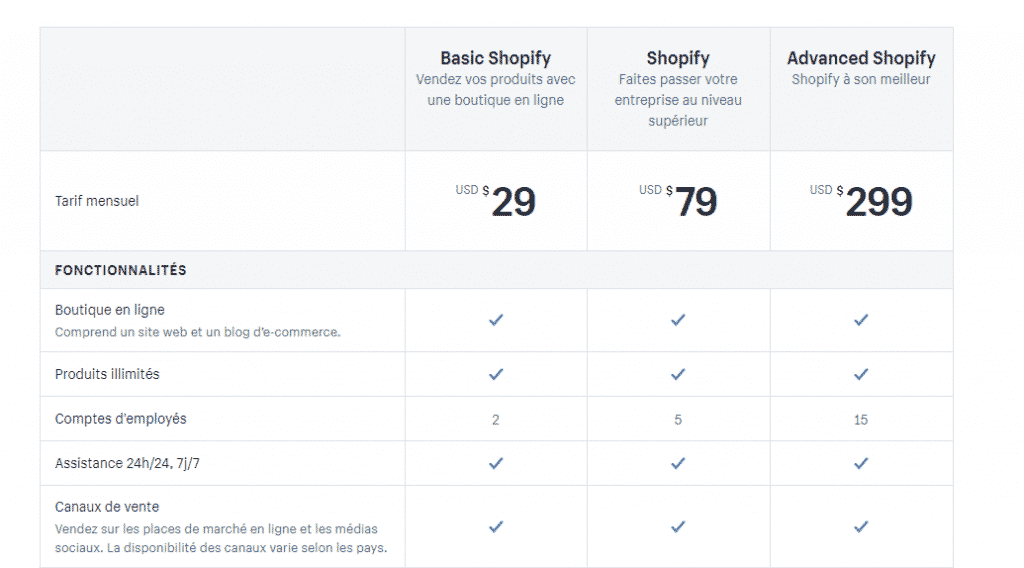Click Basic Shopify checkmark for Assistance 24h/24, 7j/7
This screenshot has width=1024, height=568.
click(x=496, y=463)
